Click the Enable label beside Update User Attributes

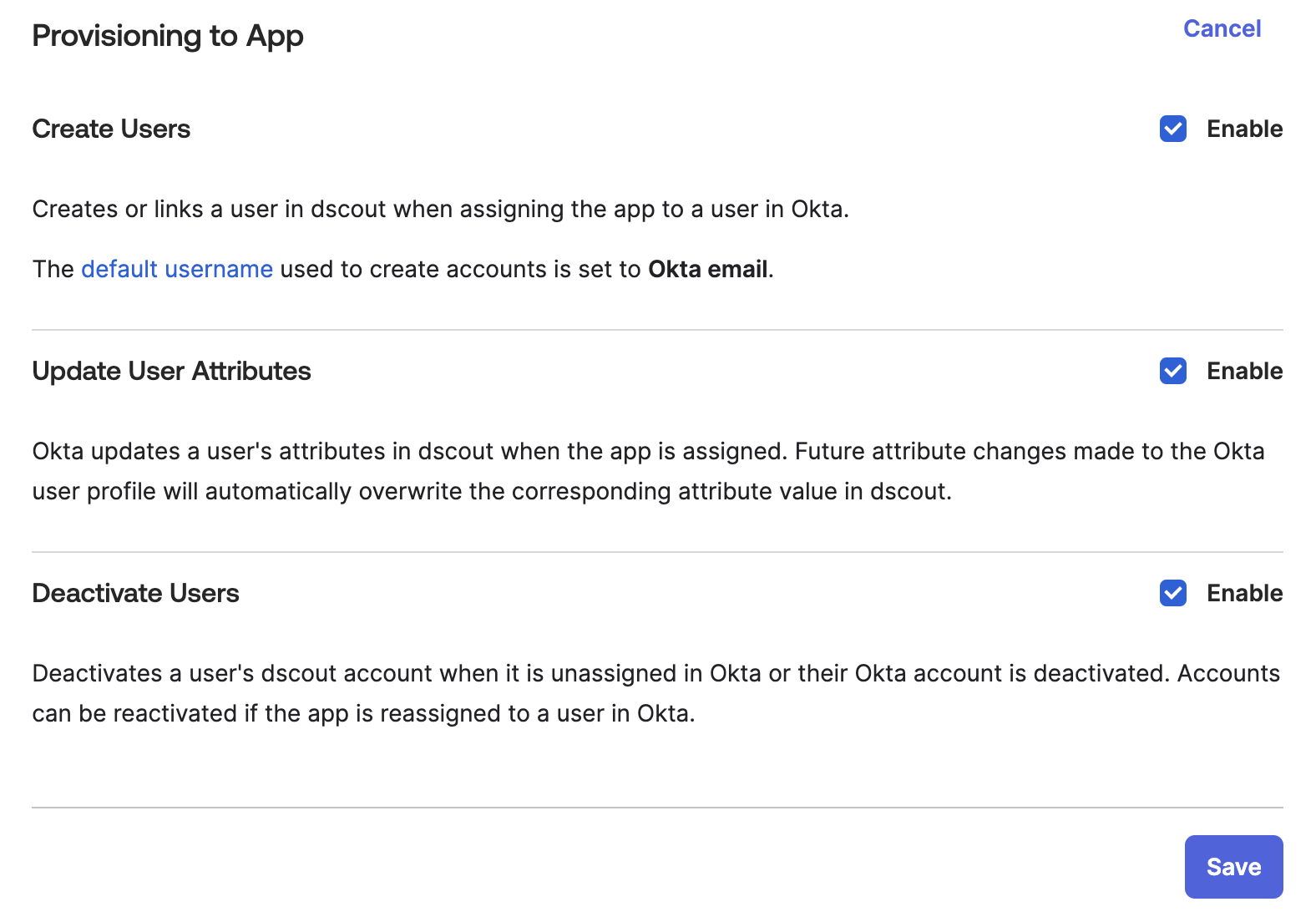pos(1244,371)
